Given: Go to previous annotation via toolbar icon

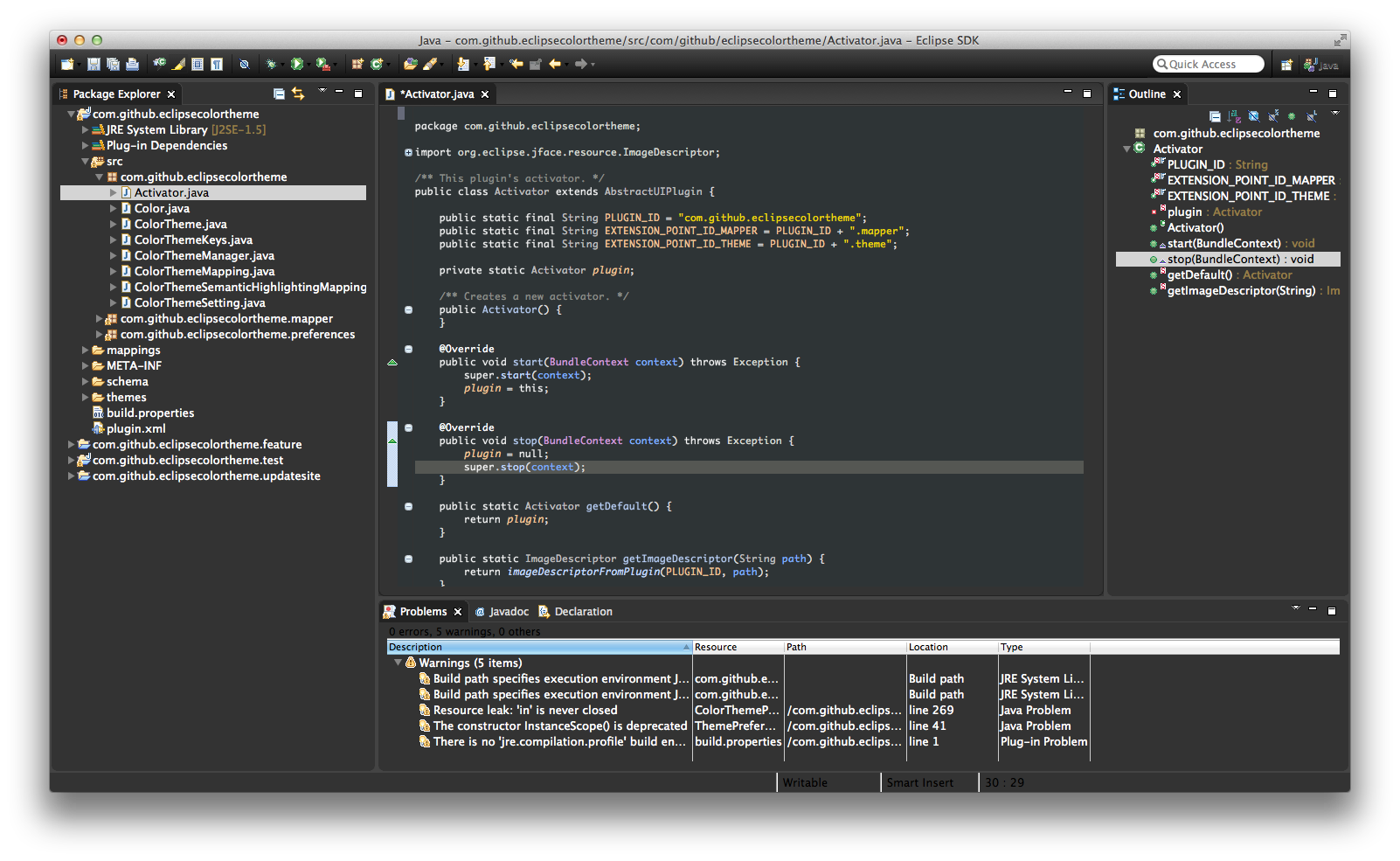Looking at the screenshot, I should click(x=489, y=64).
